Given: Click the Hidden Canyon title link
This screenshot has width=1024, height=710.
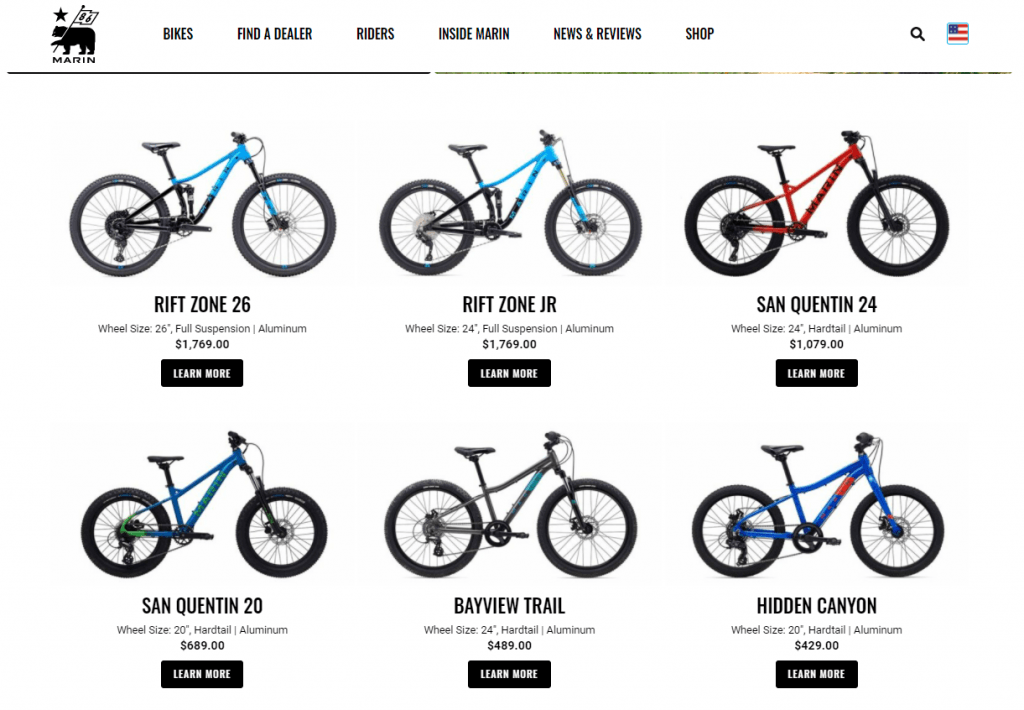Looking at the screenshot, I should (x=816, y=605).
